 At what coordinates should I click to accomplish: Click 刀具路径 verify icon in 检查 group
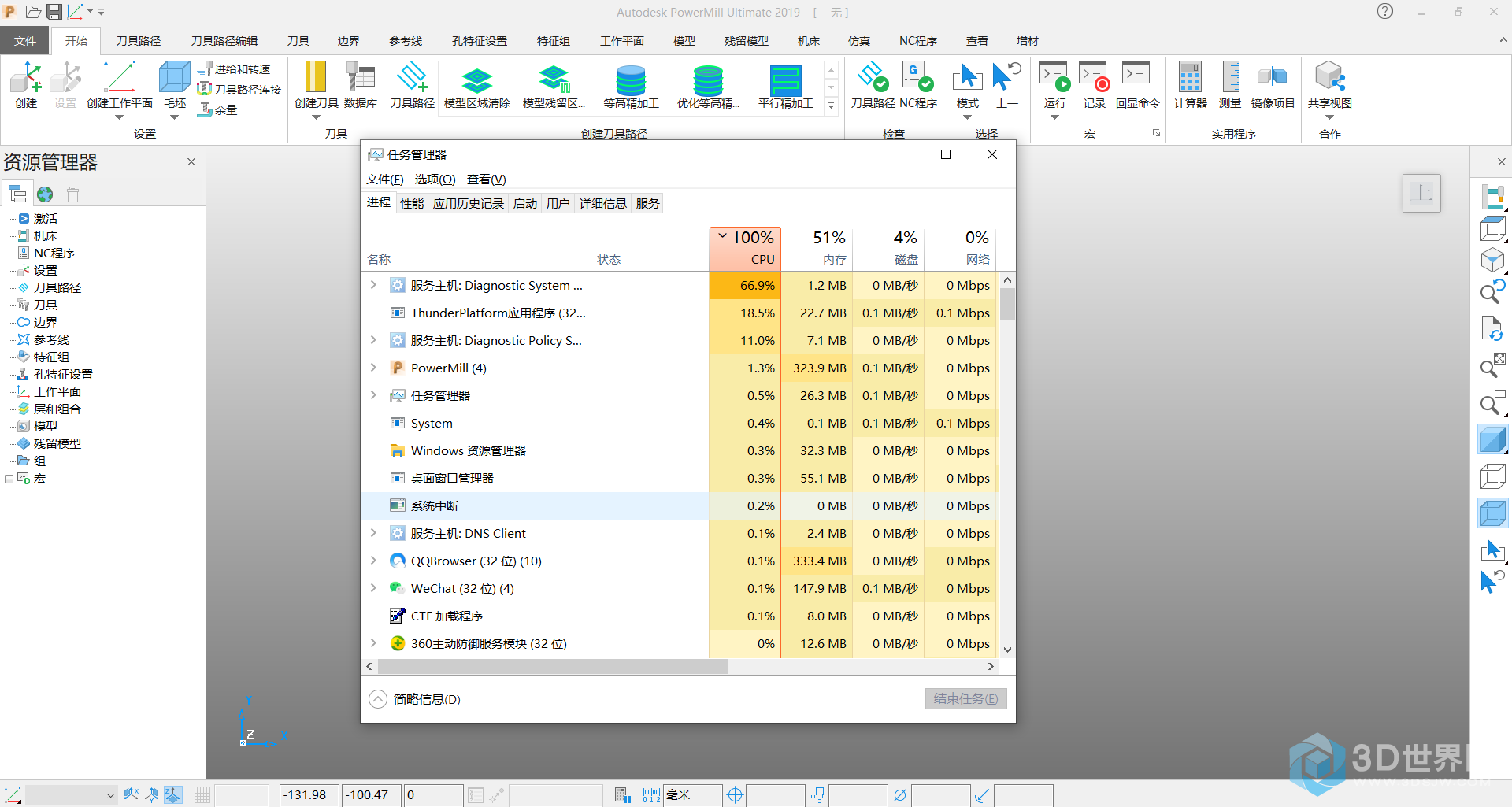coord(873,86)
